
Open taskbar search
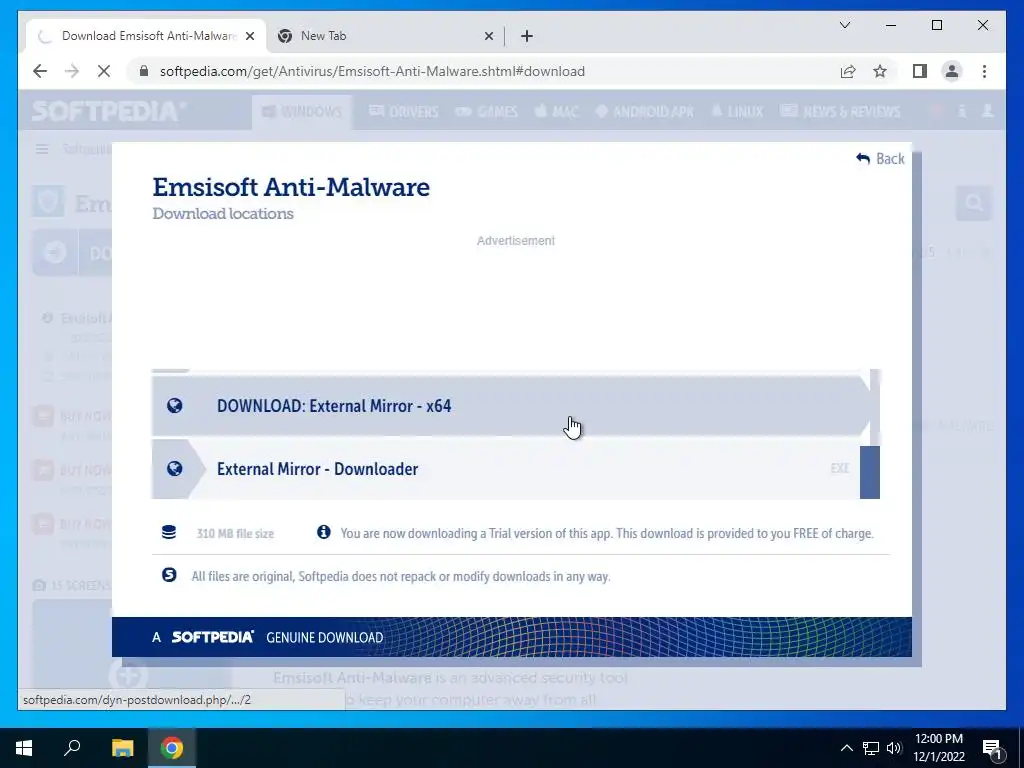point(72,748)
